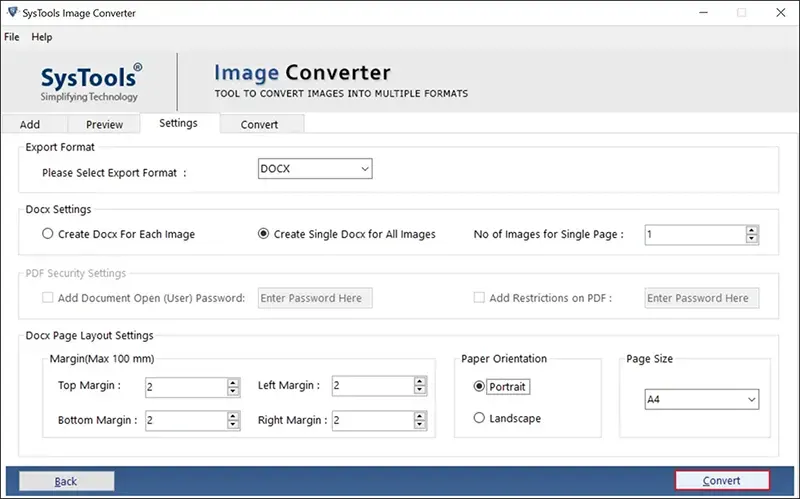Viewport: 800px width, 499px height.
Task: Open the Page Size A4 dropdown
Action: point(702,400)
